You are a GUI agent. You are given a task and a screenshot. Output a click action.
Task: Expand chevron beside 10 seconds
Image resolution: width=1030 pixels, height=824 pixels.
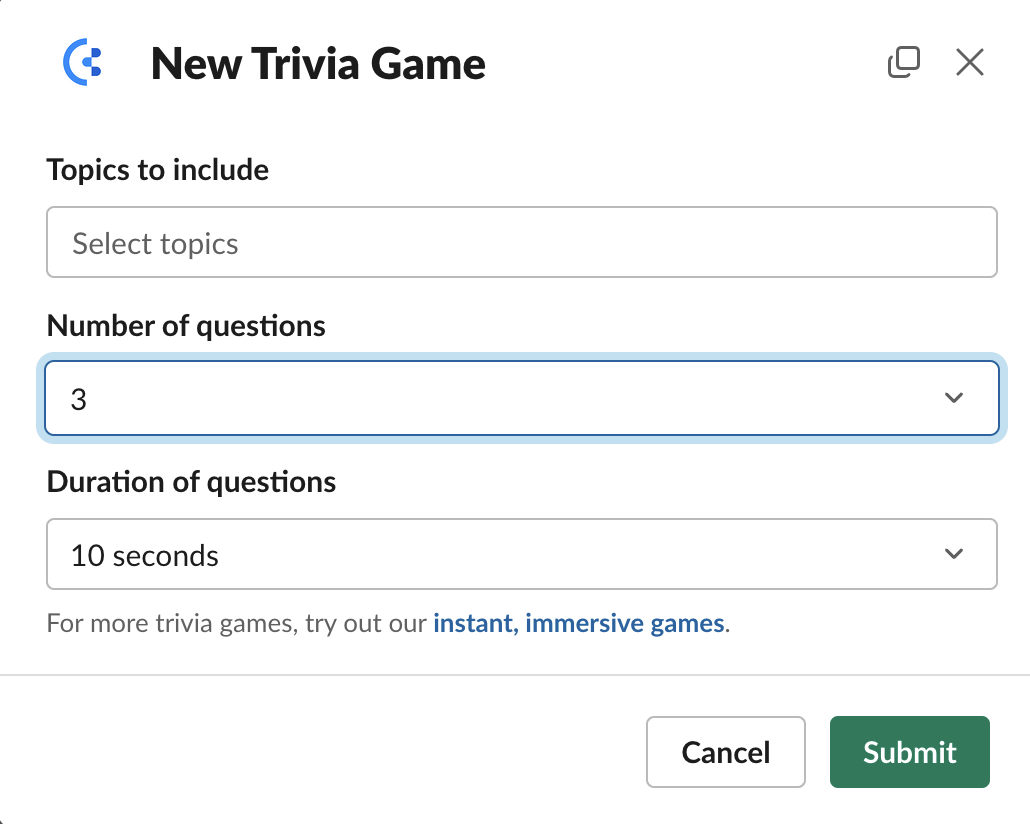(x=954, y=554)
